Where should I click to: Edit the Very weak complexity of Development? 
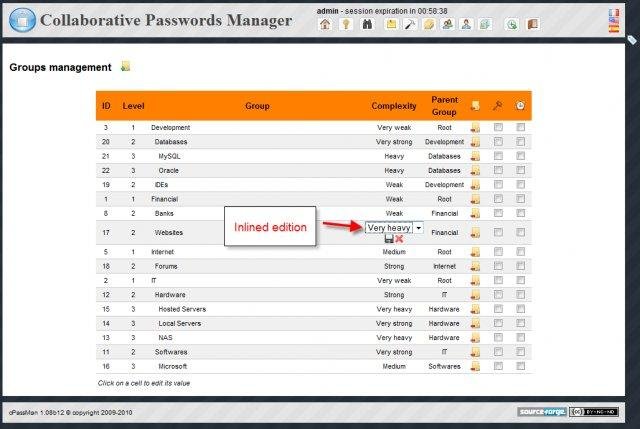[x=394, y=127]
